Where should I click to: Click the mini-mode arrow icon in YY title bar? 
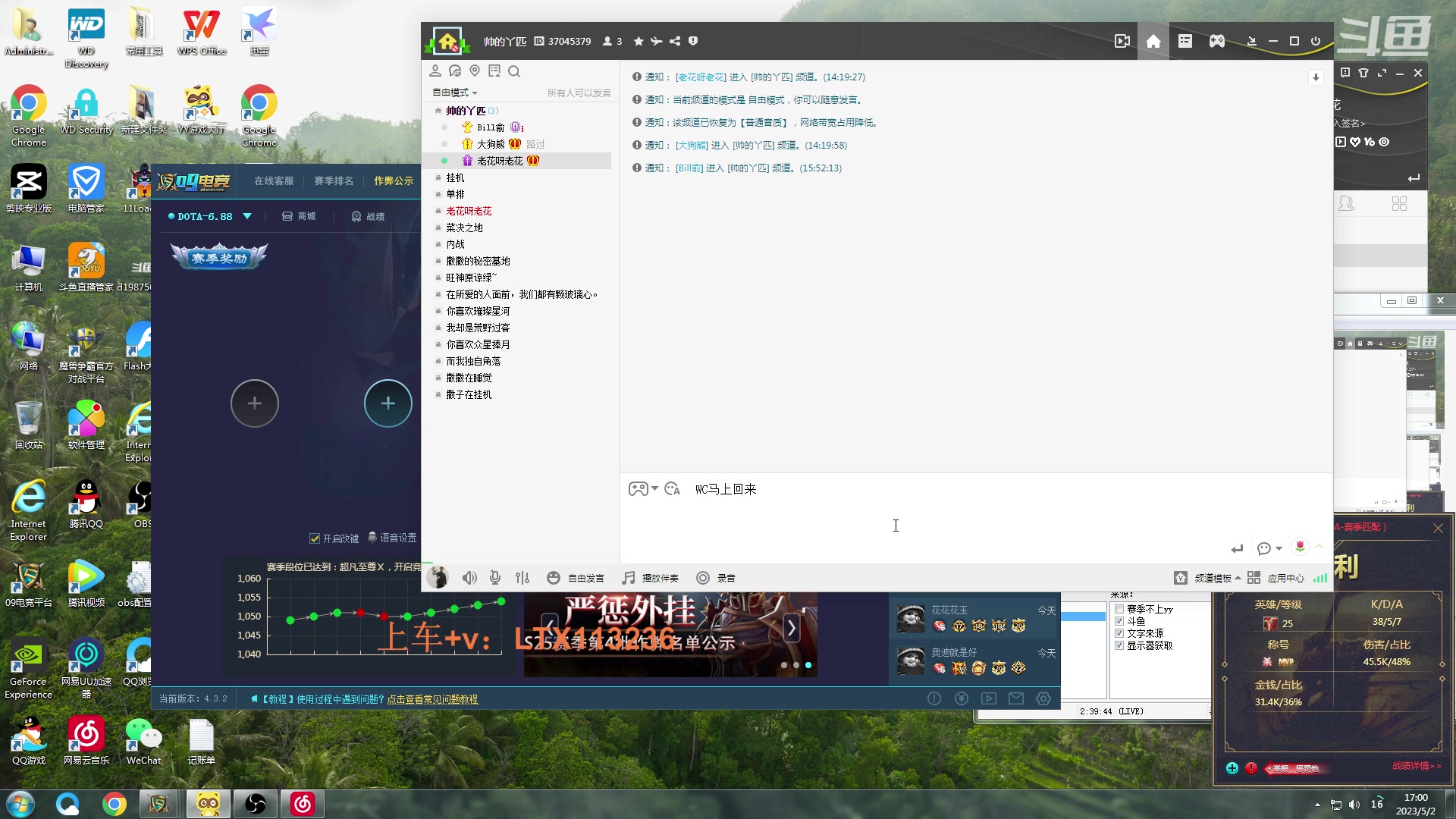(x=1252, y=41)
